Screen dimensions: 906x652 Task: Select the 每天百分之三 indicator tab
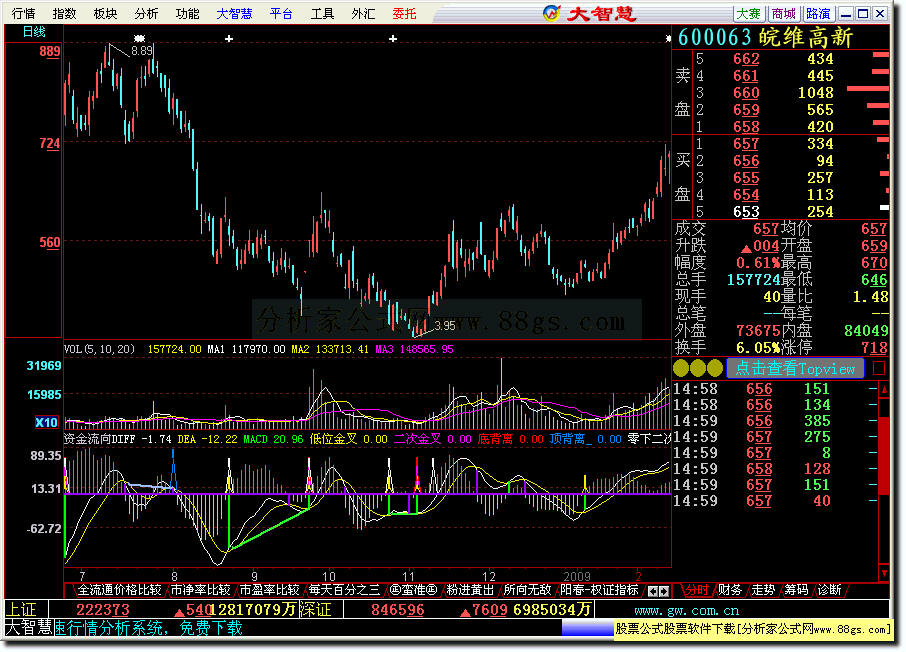(344, 590)
